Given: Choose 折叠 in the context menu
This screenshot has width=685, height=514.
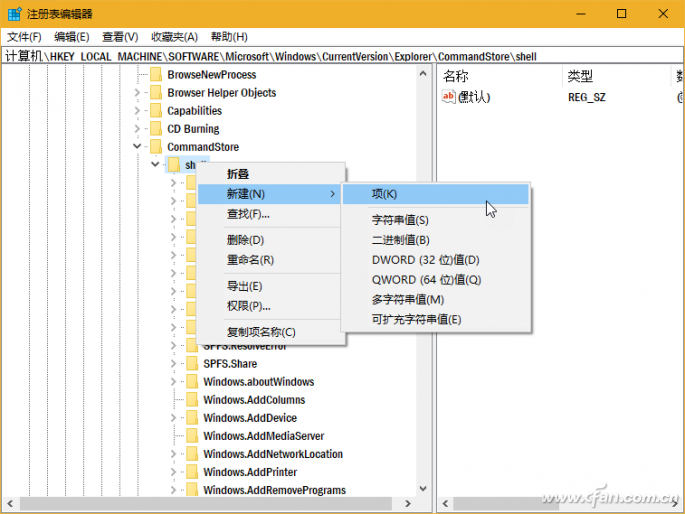Looking at the screenshot, I should pos(270,174).
